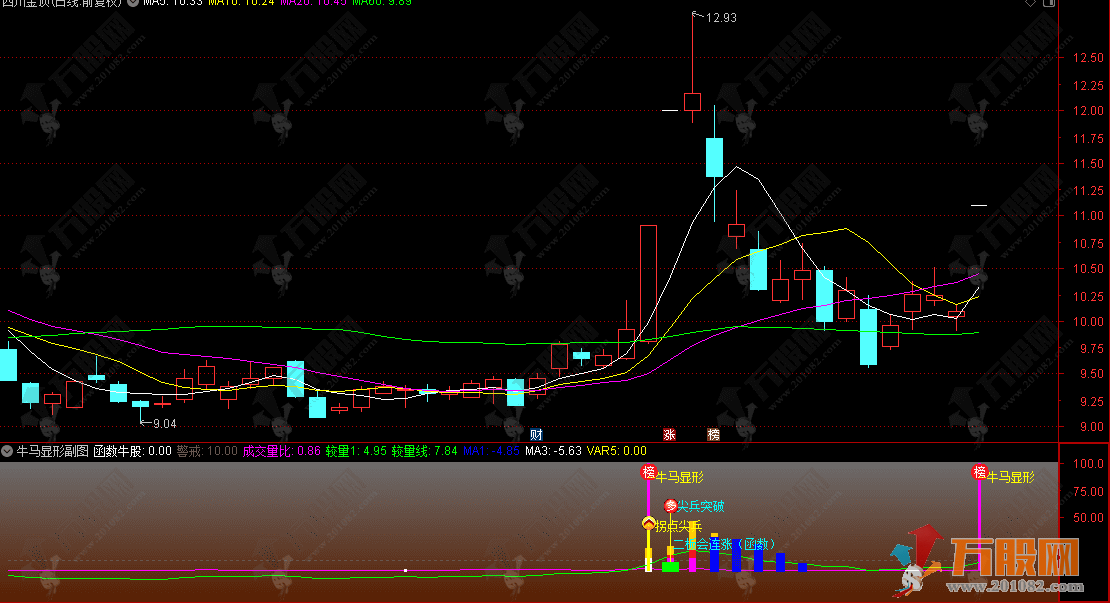Viewport: 1110px width, 603px height.
Task: Click the 较量线 7.84 label in the sub-chart header
Action: click(424, 451)
